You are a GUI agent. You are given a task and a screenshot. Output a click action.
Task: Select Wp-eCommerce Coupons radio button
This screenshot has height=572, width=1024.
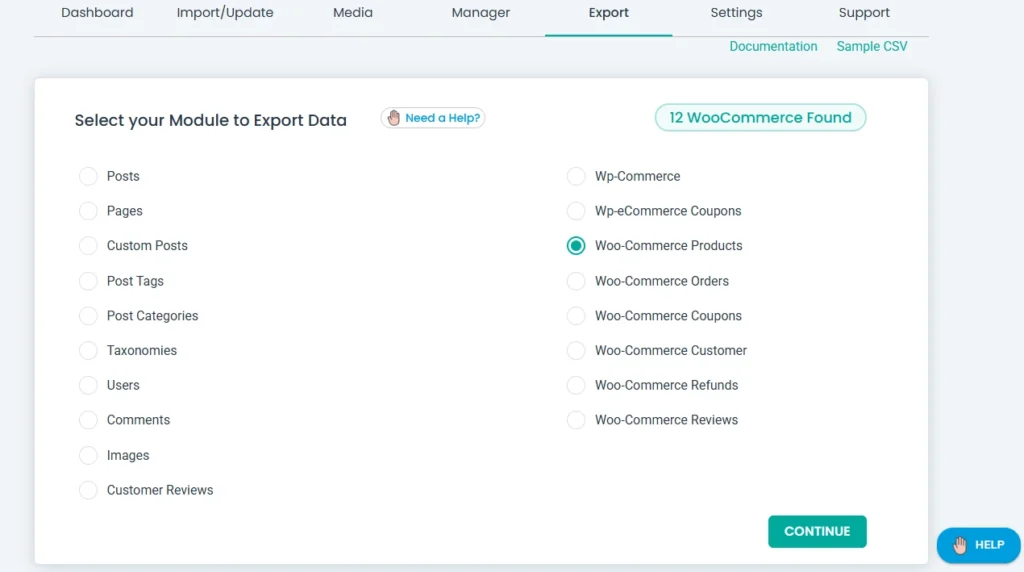click(x=576, y=211)
